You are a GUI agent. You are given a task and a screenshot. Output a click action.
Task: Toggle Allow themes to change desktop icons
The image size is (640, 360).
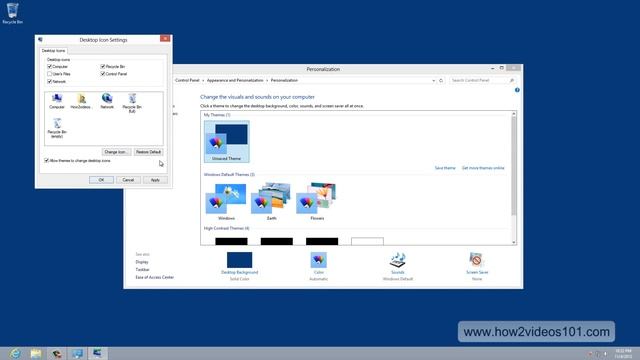click(46, 160)
